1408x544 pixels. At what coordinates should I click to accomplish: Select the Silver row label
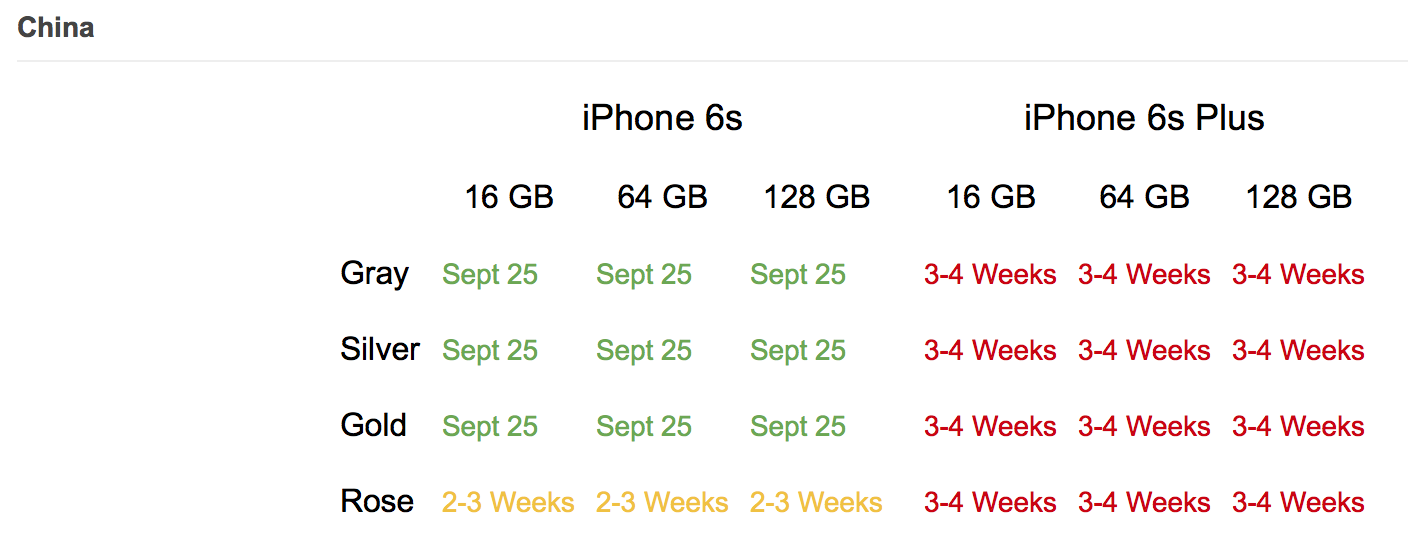click(380, 349)
